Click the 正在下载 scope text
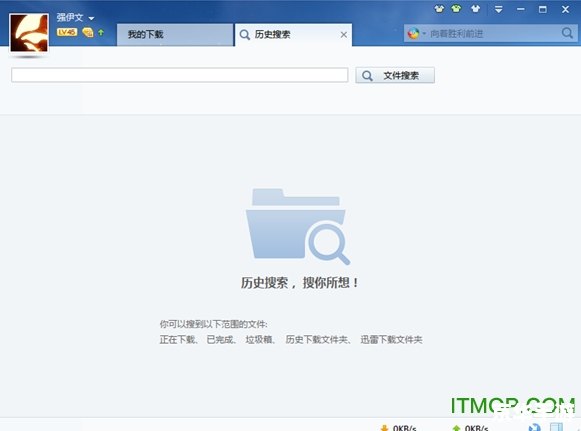This screenshot has width=581, height=431. (x=177, y=339)
